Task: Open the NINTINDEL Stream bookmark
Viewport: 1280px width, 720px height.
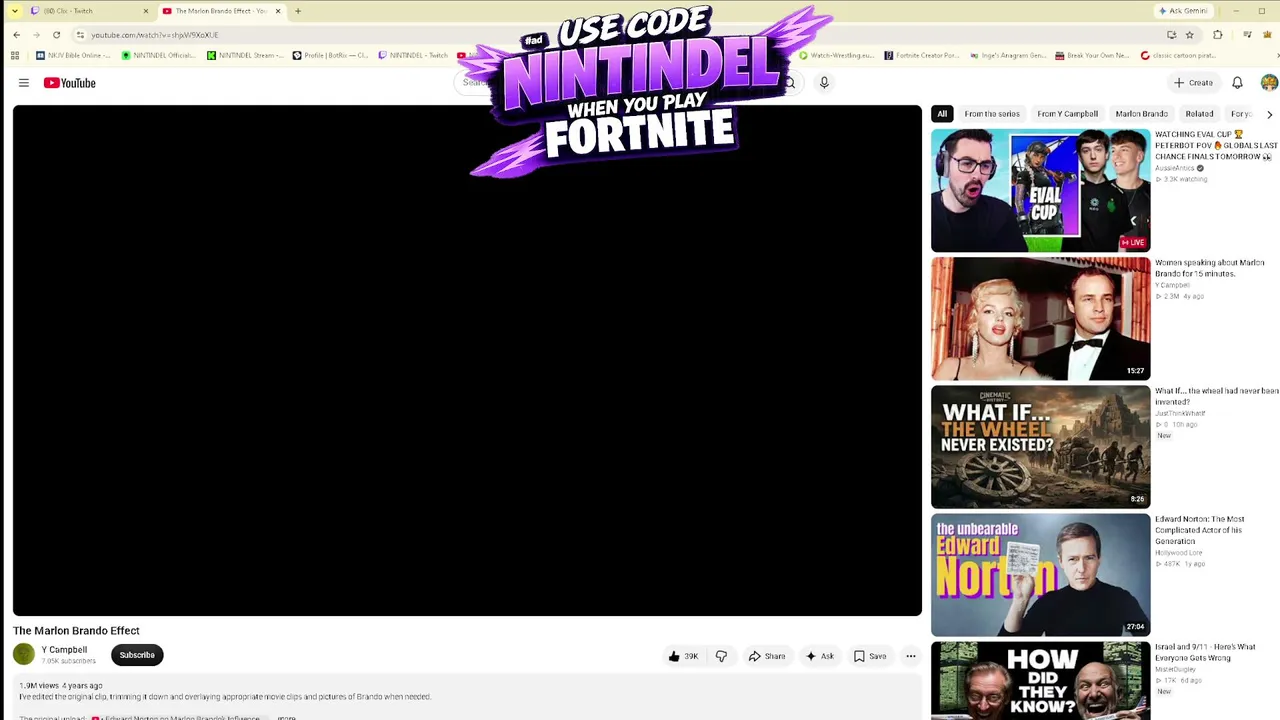Action: coord(245,56)
